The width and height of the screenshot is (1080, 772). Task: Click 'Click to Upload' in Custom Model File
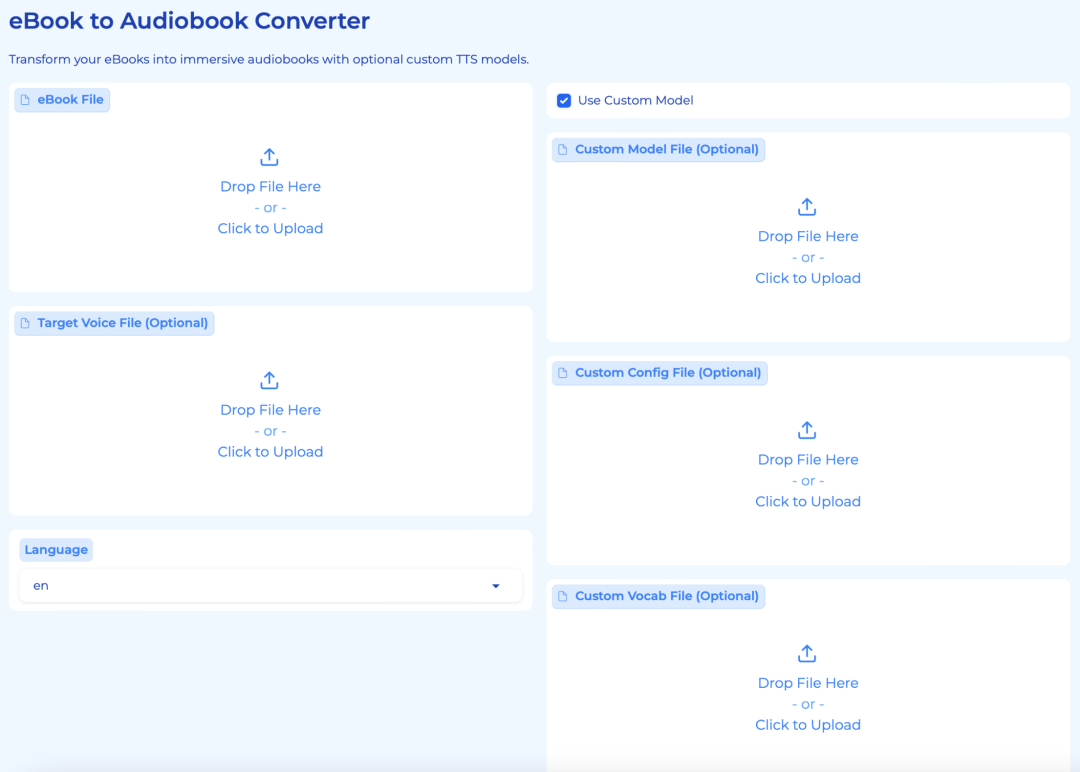click(x=808, y=279)
